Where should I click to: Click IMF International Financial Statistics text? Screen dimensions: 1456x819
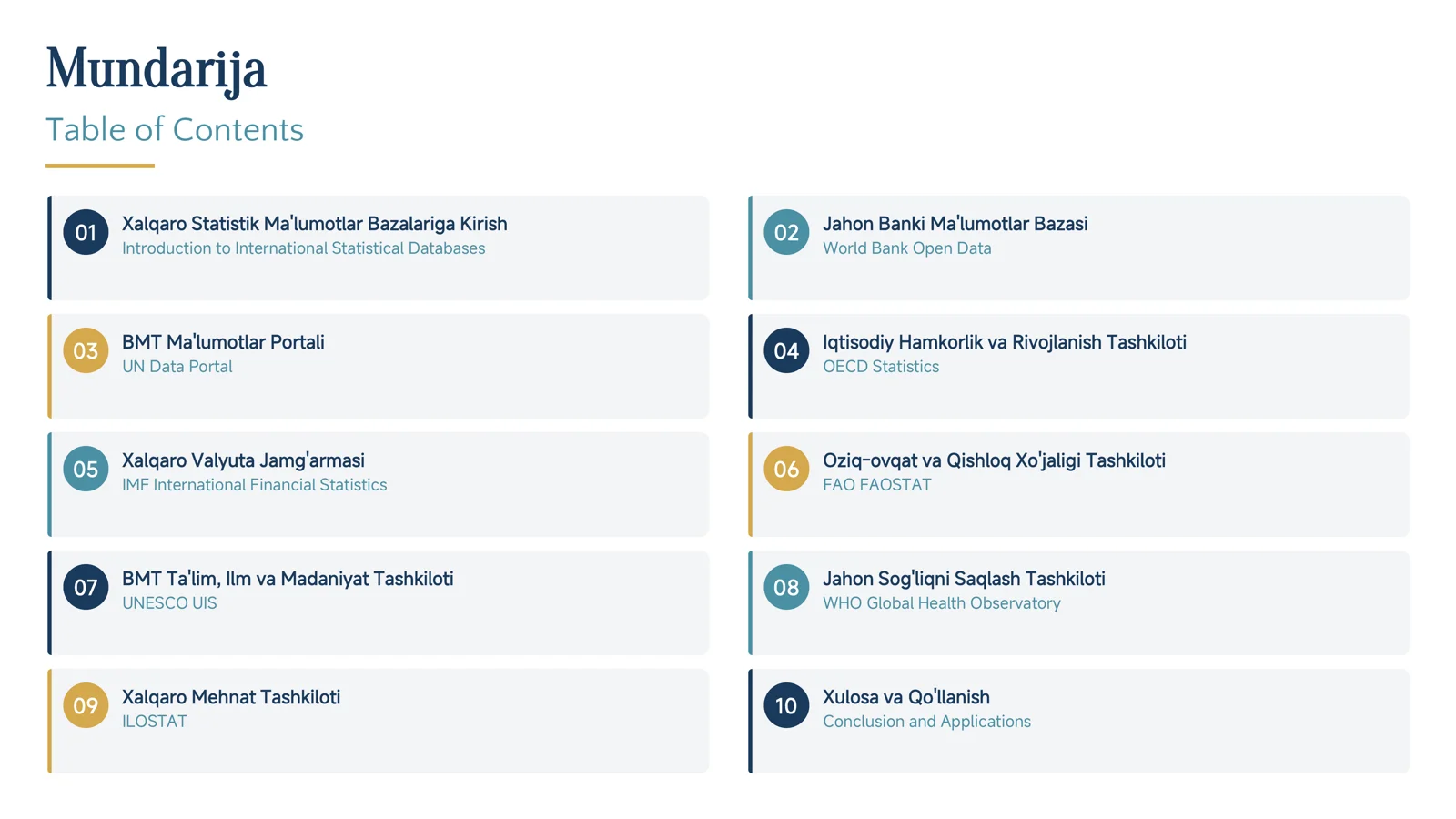pos(255,485)
